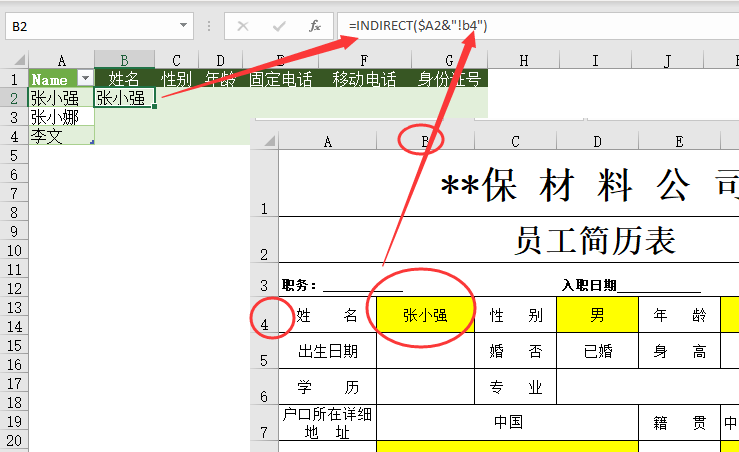Image resolution: width=739 pixels, height=452 pixels.
Task: Select row 20 header in the main sheet
Action: pyautogui.click(x=14, y=440)
